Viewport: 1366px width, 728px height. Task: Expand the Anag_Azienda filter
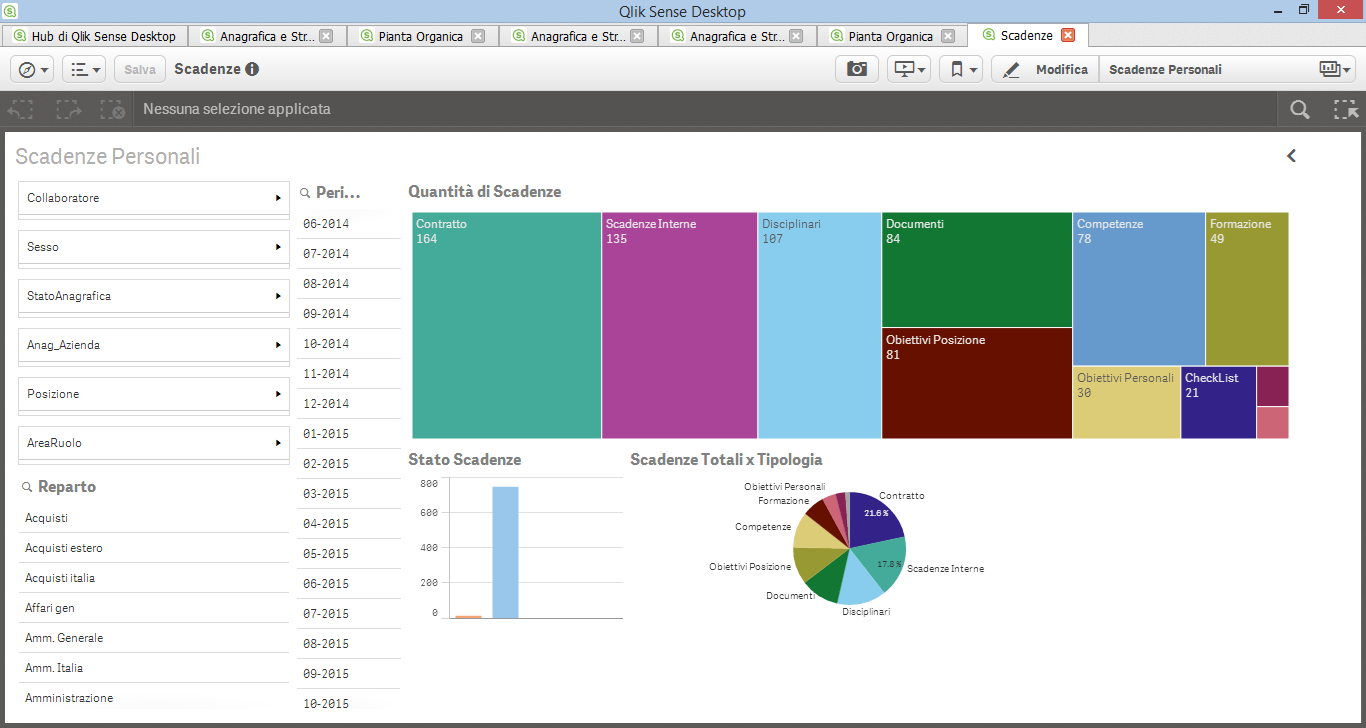[x=154, y=345]
